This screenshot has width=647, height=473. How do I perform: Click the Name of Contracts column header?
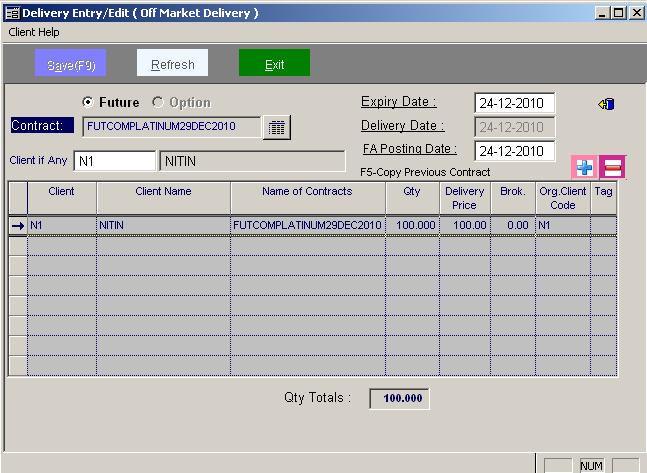tap(307, 192)
